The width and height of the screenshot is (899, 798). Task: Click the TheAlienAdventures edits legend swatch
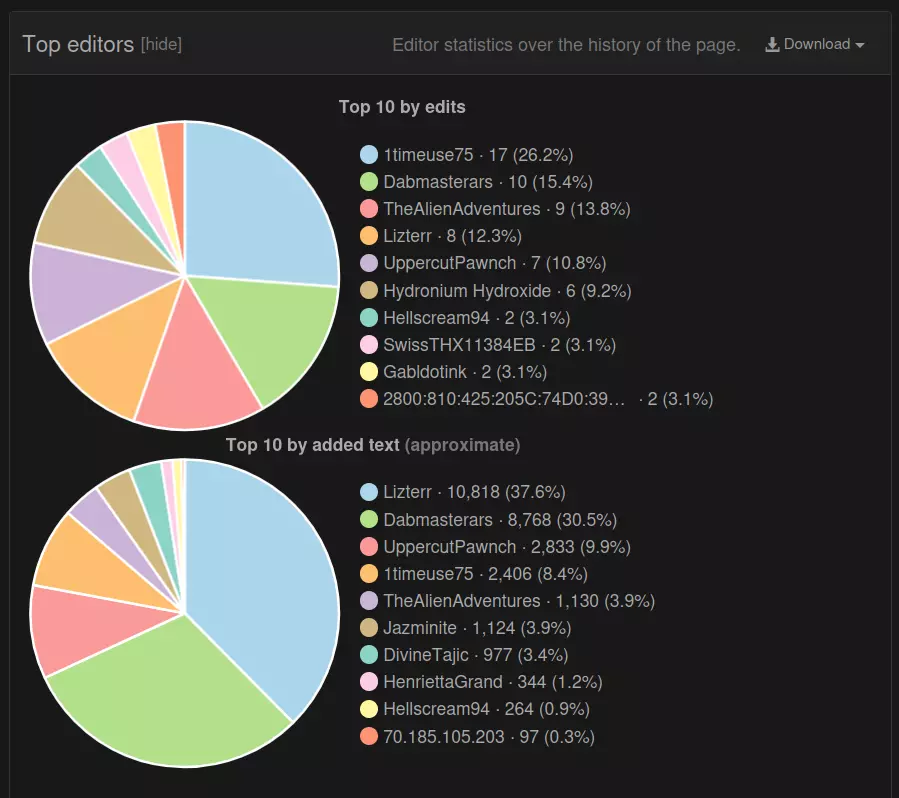[x=369, y=209]
